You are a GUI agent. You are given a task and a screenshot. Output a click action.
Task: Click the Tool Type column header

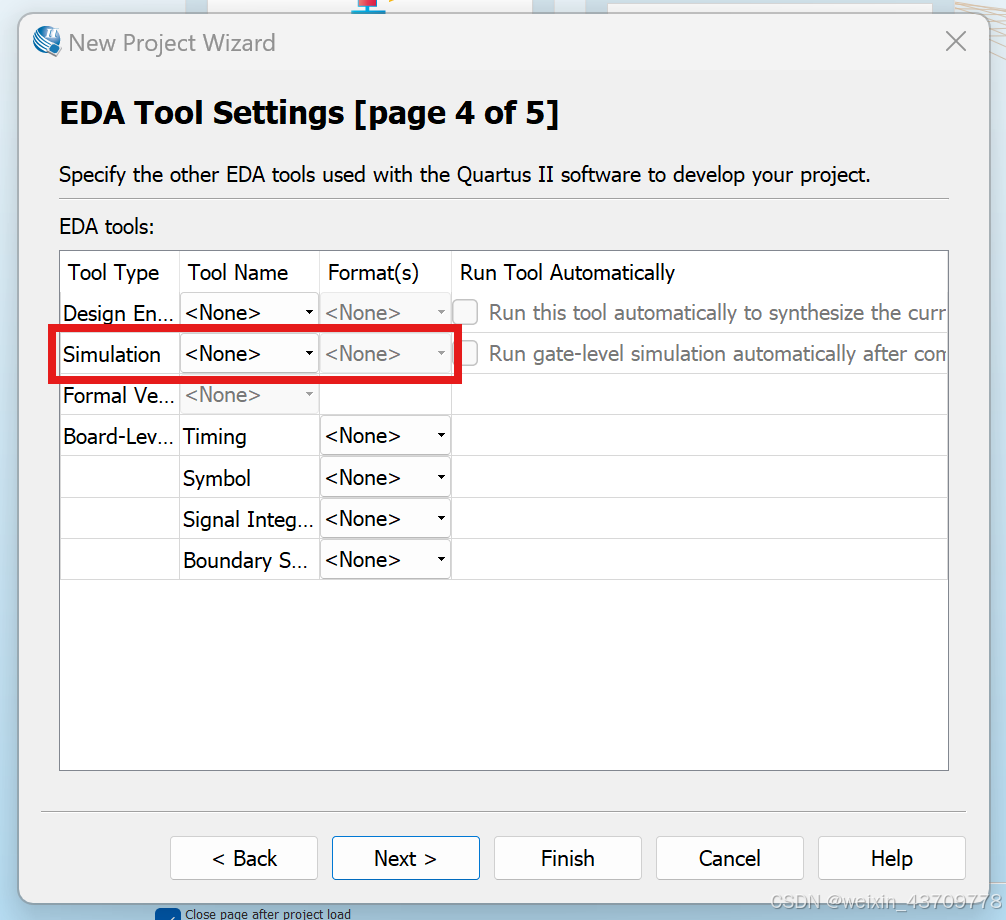point(119,272)
